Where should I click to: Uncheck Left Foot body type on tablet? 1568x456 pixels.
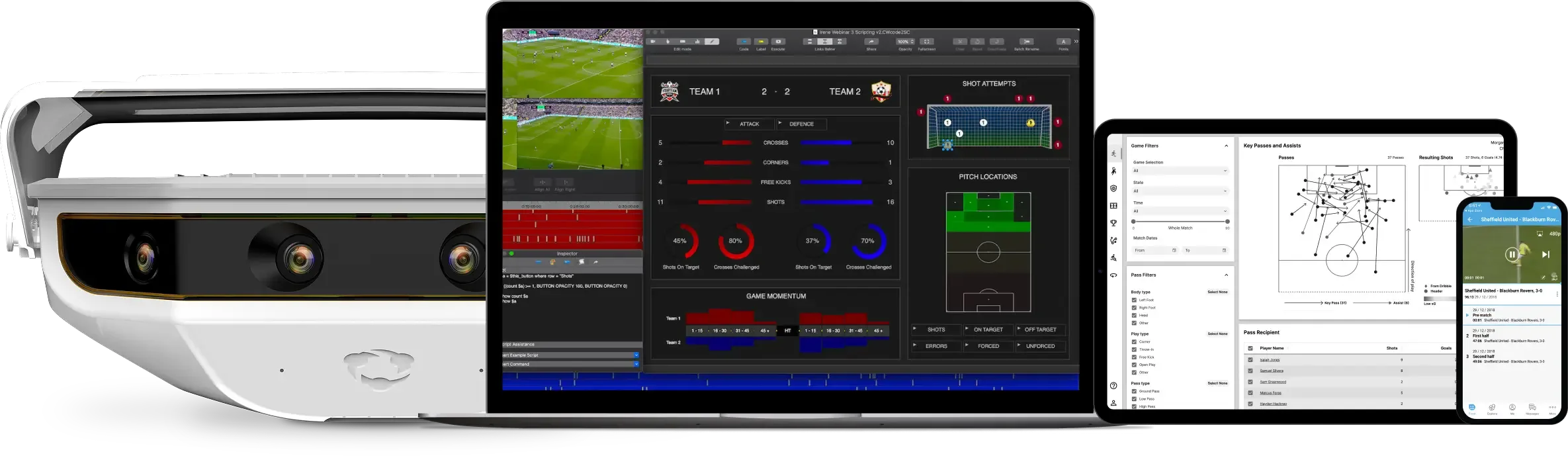pyautogui.click(x=1134, y=300)
